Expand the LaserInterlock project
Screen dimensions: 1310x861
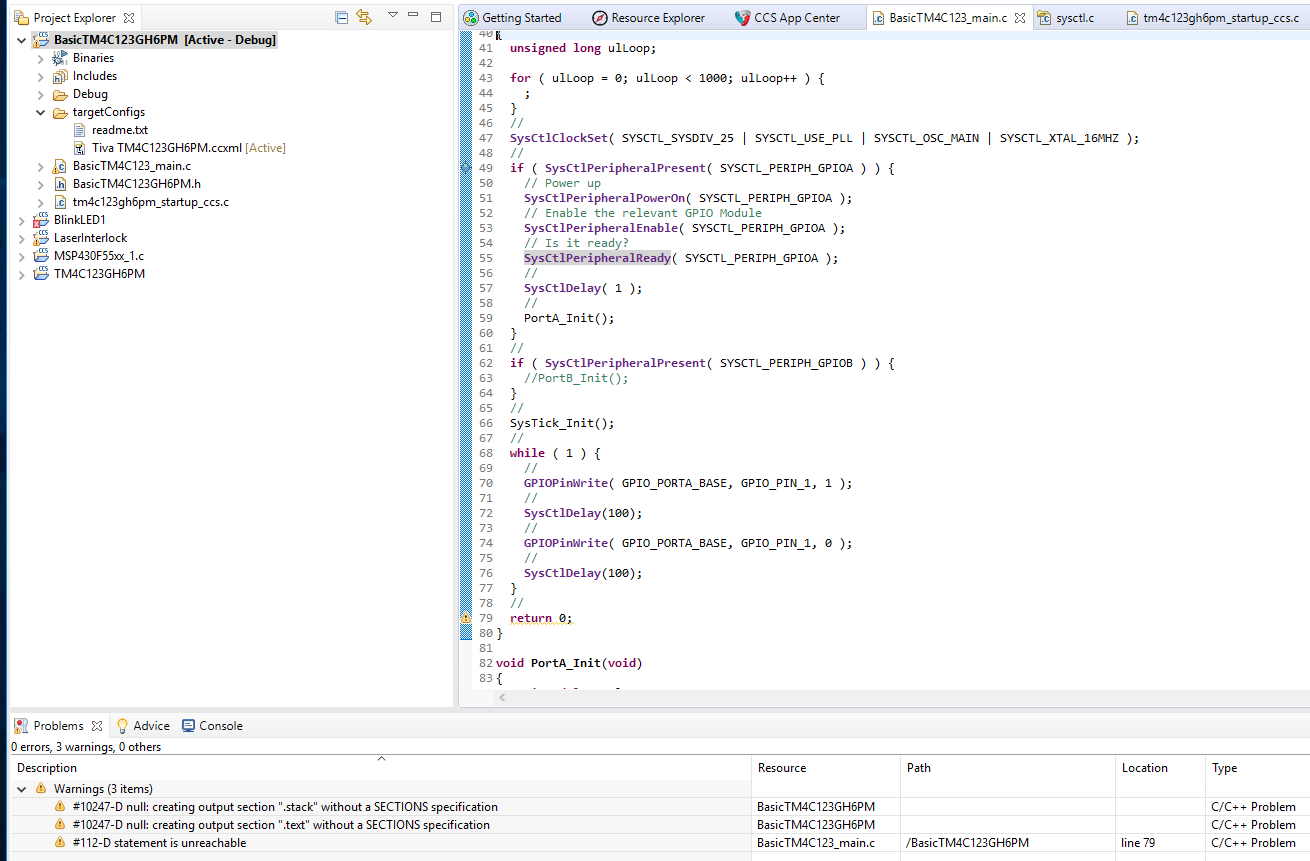[22, 238]
